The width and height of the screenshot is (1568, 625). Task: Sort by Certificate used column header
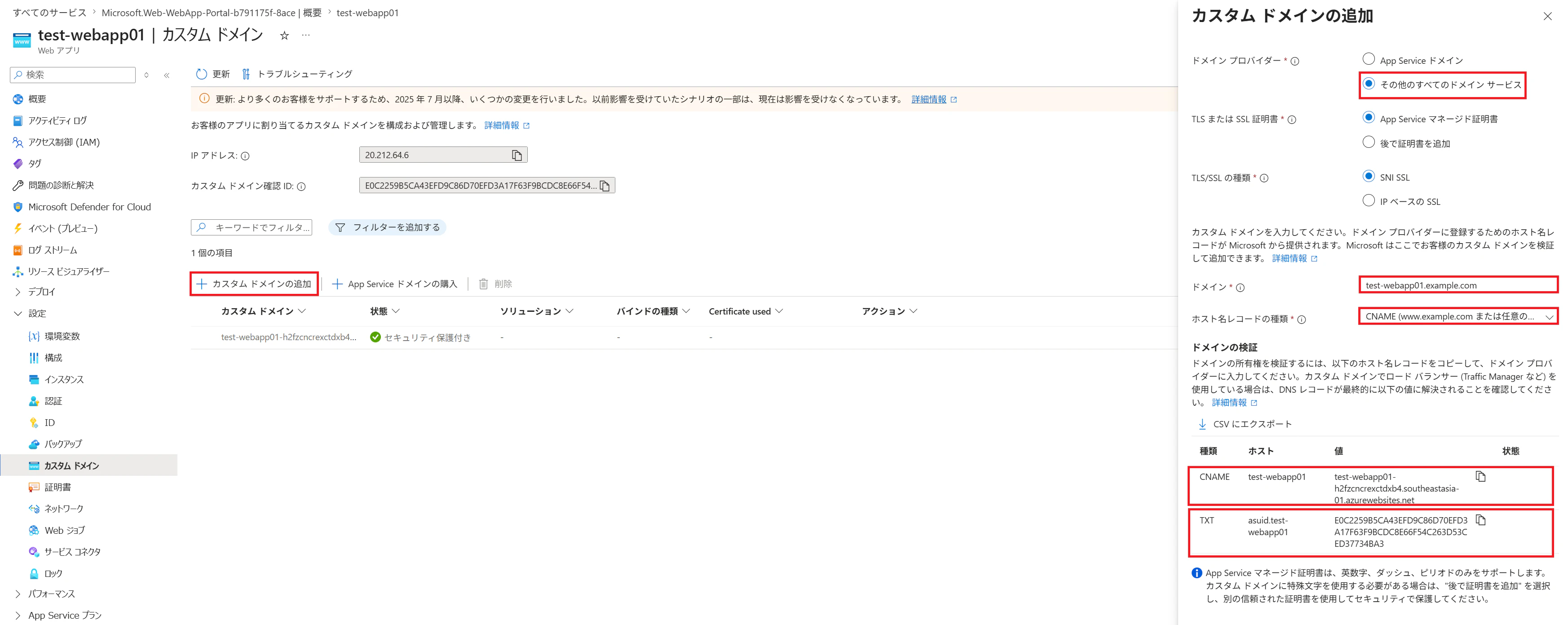tap(746, 311)
